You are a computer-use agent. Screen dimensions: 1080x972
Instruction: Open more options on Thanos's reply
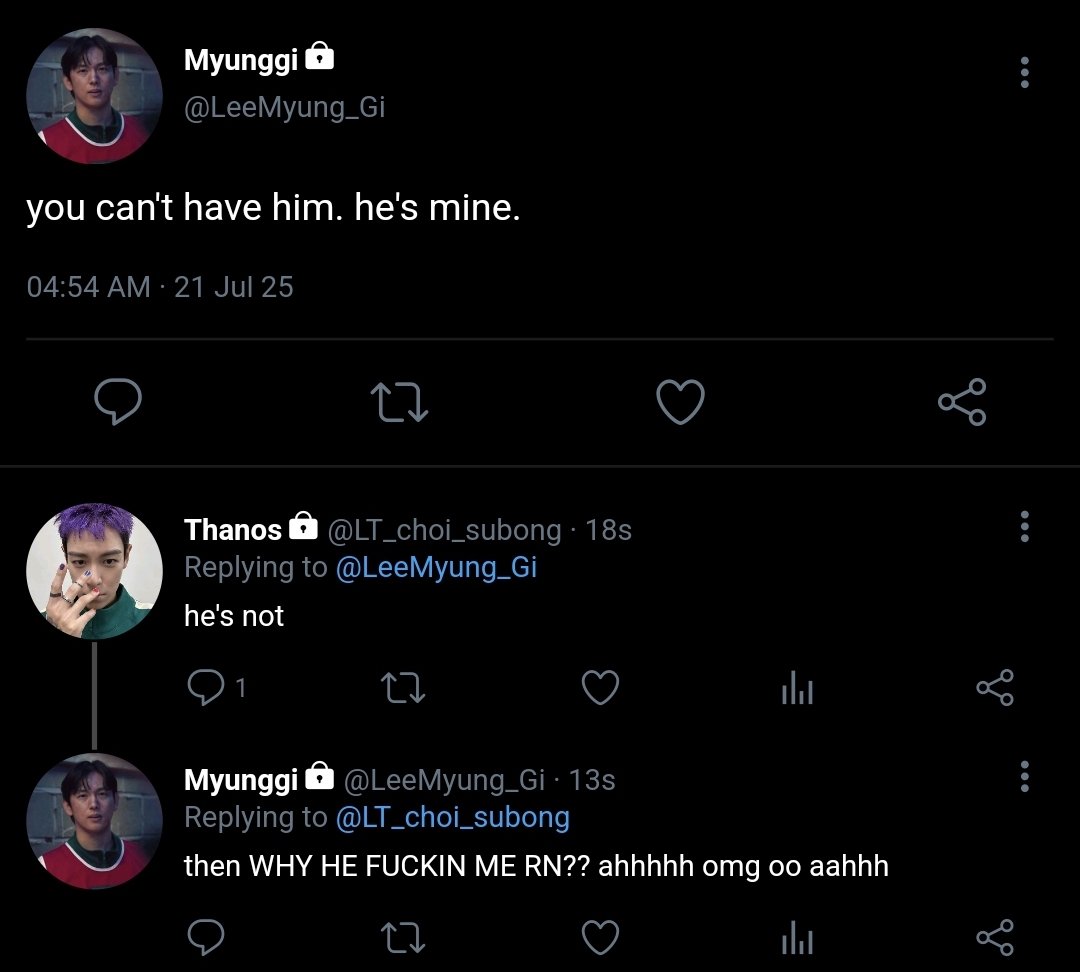1024,526
